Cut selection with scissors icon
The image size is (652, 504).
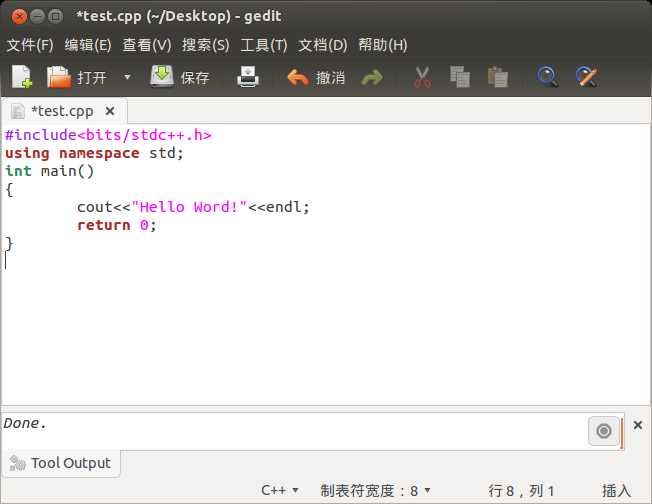tap(422, 77)
